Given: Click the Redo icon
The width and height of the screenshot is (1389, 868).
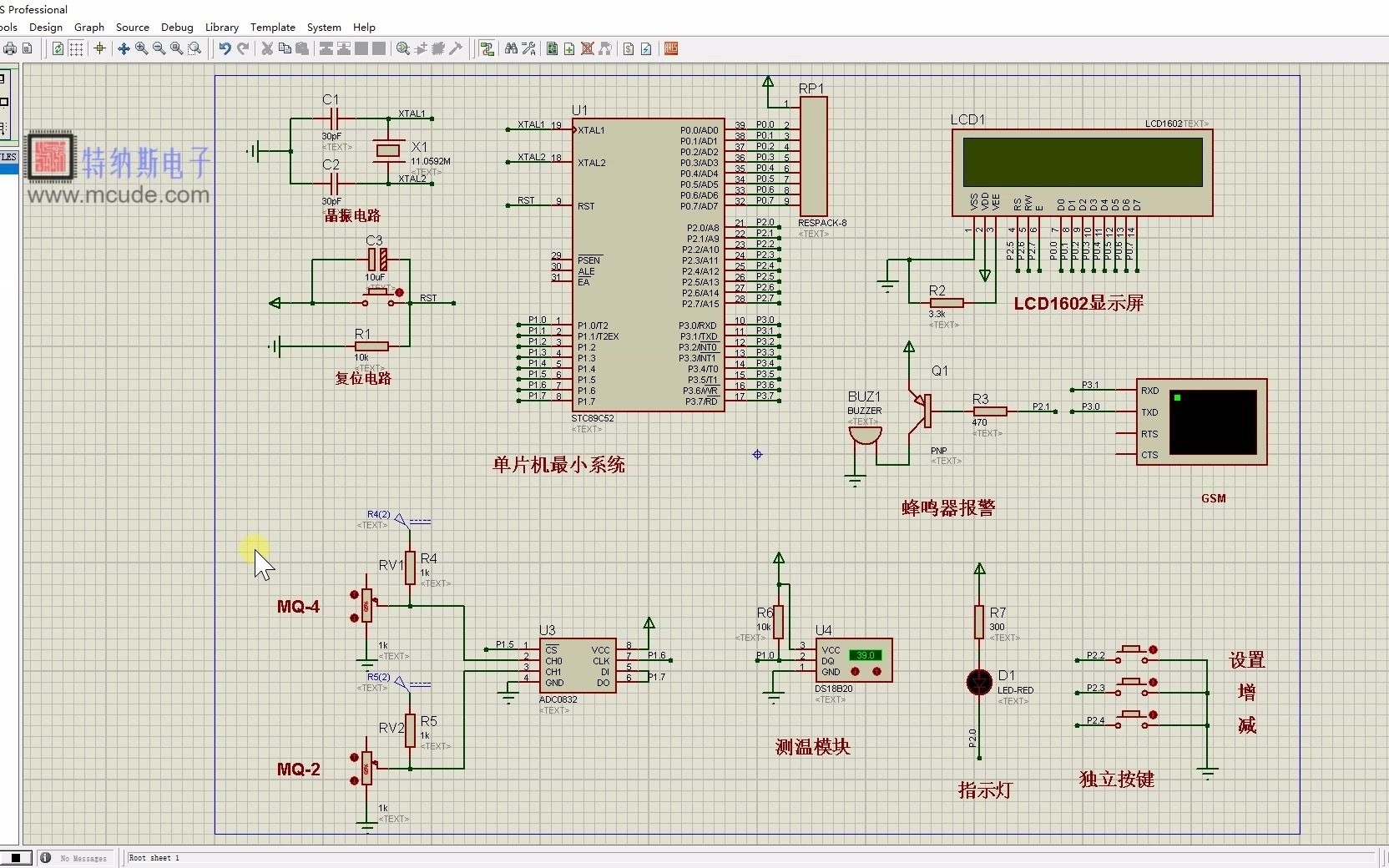Looking at the screenshot, I should (x=243, y=48).
